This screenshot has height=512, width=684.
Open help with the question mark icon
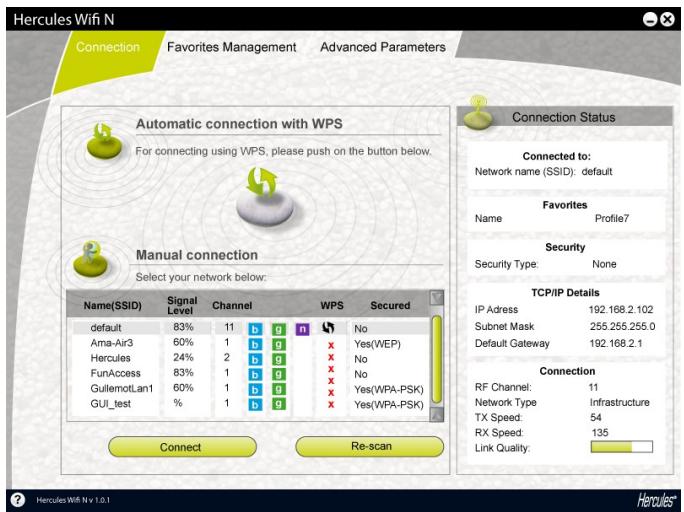[x=18, y=499]
